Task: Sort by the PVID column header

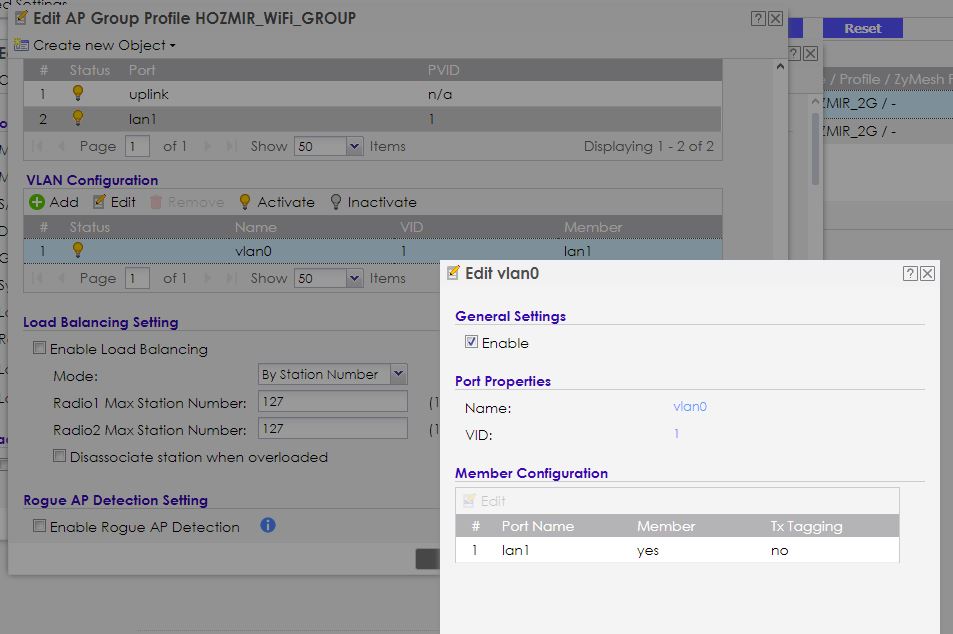Action: pos(443,70)
